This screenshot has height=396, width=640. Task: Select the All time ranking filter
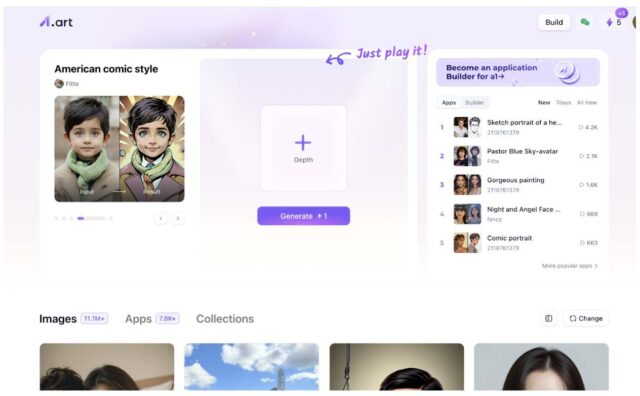pyautogui.click(x=587, y=102)
